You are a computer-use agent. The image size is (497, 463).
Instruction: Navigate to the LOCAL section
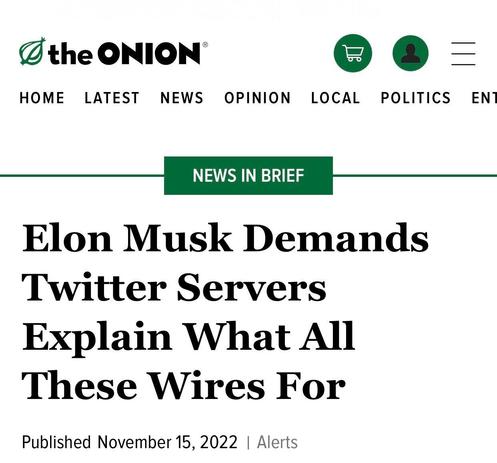335,98
